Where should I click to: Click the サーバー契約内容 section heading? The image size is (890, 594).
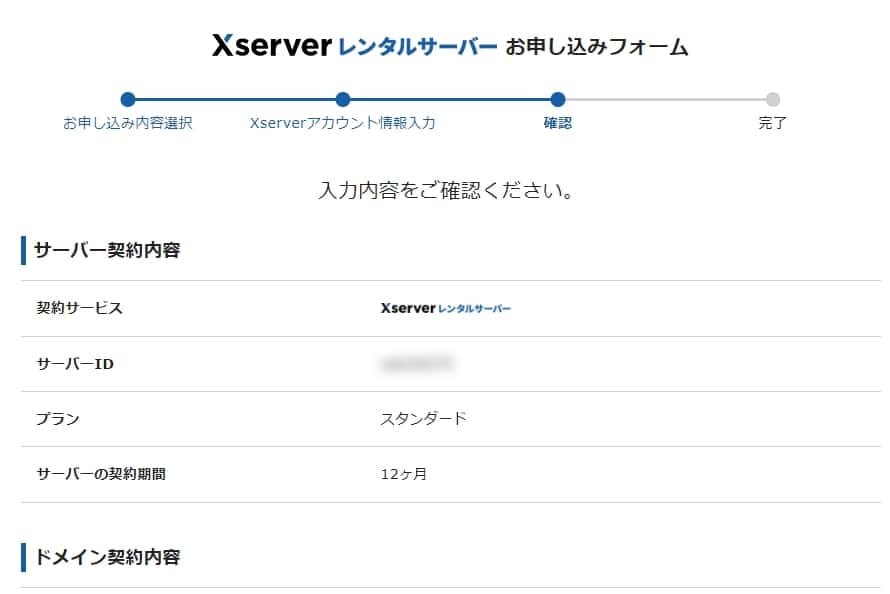point(107,250)
